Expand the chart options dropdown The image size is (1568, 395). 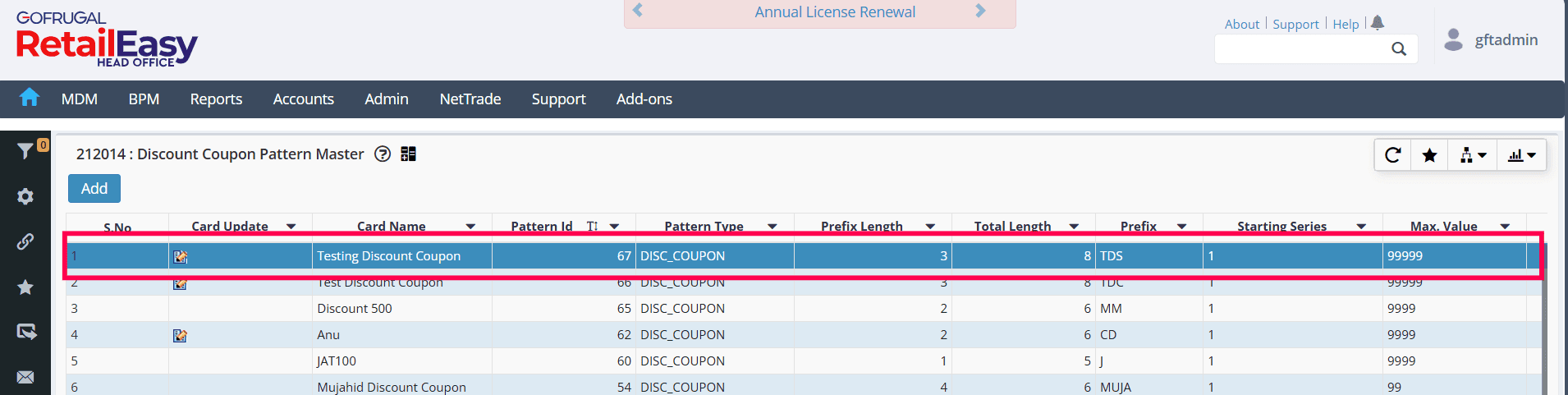[1522, 155]
